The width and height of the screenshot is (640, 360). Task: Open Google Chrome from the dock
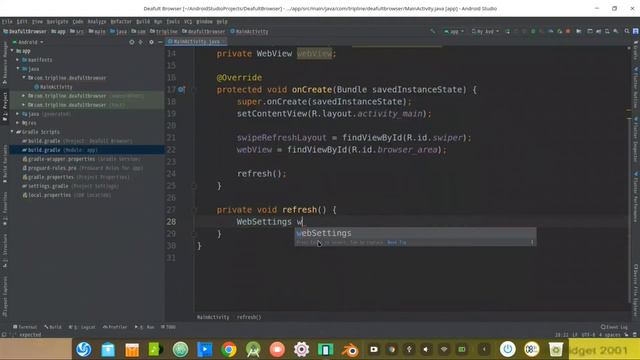click(x=229, y=349)
